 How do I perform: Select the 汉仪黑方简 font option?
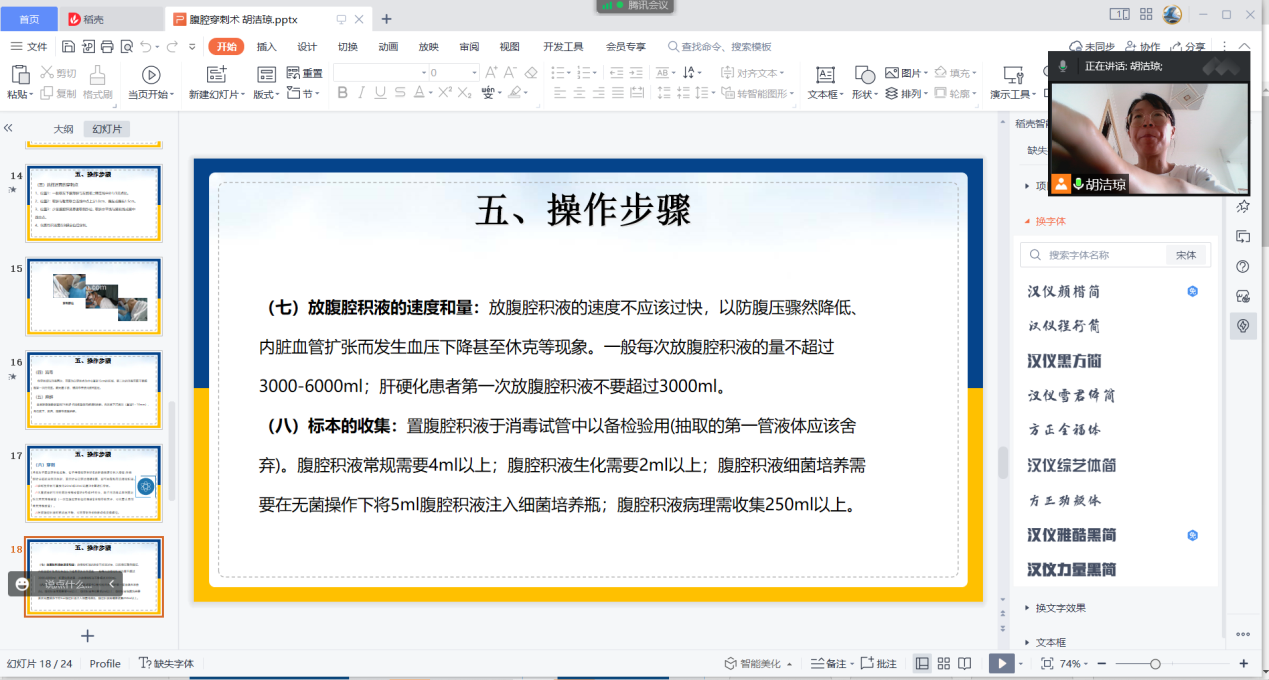coord(1064,361)
